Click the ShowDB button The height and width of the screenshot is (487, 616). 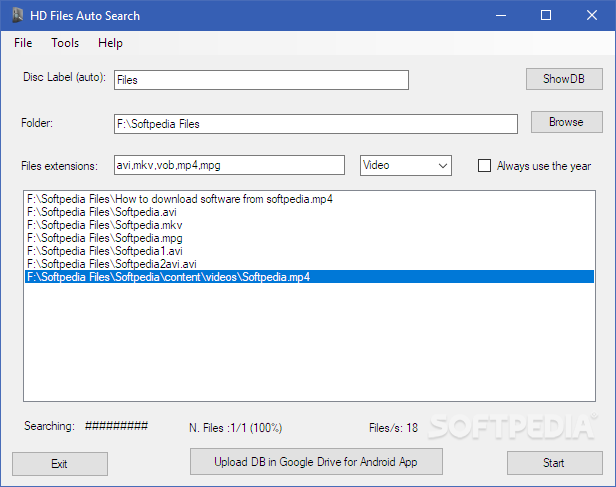click(564, 79)
